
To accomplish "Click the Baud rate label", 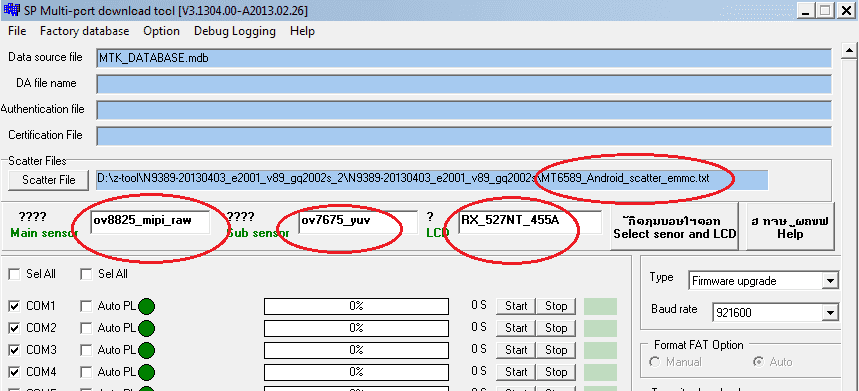I will pos(674,309).
